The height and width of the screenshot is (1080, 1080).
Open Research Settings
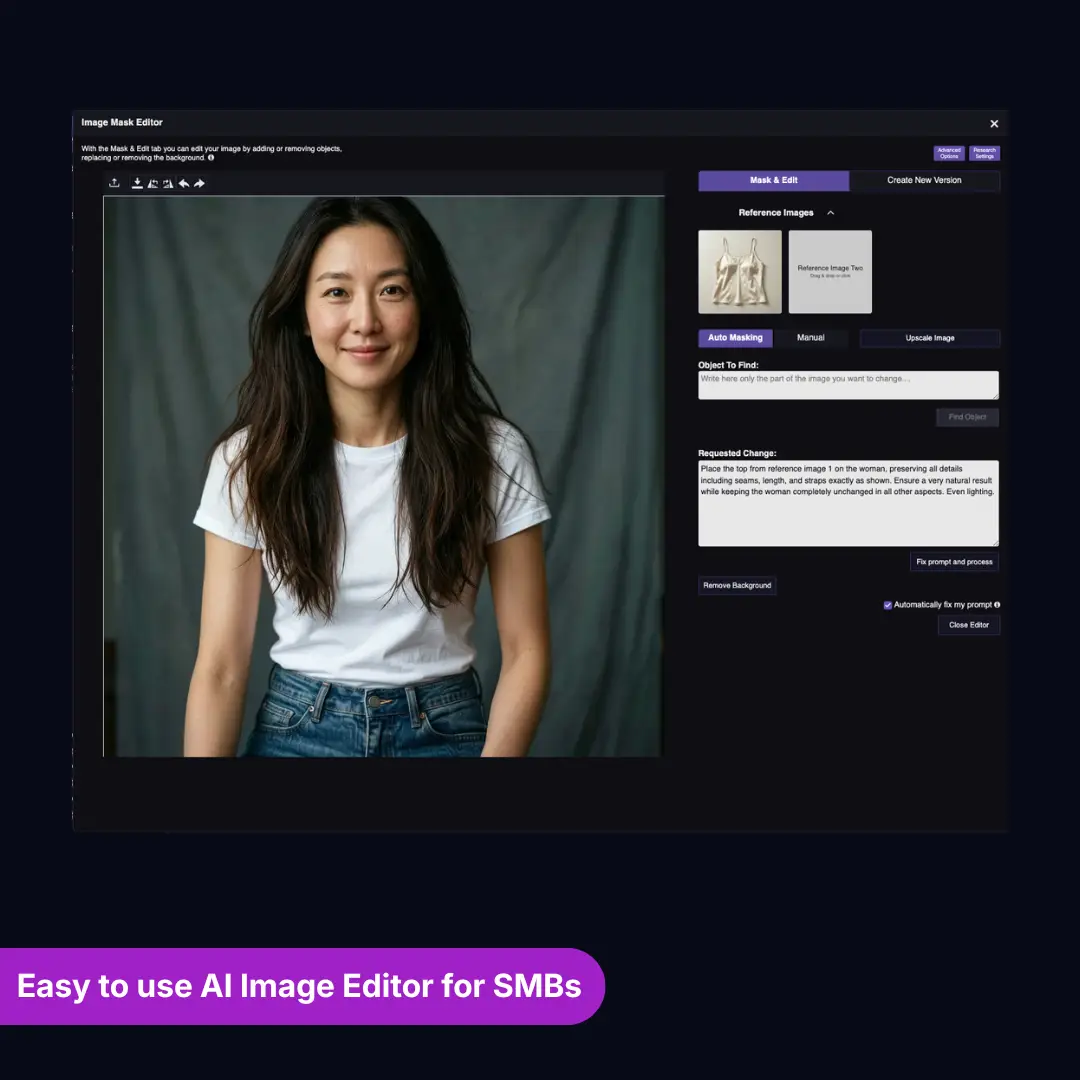pos(984,153)
